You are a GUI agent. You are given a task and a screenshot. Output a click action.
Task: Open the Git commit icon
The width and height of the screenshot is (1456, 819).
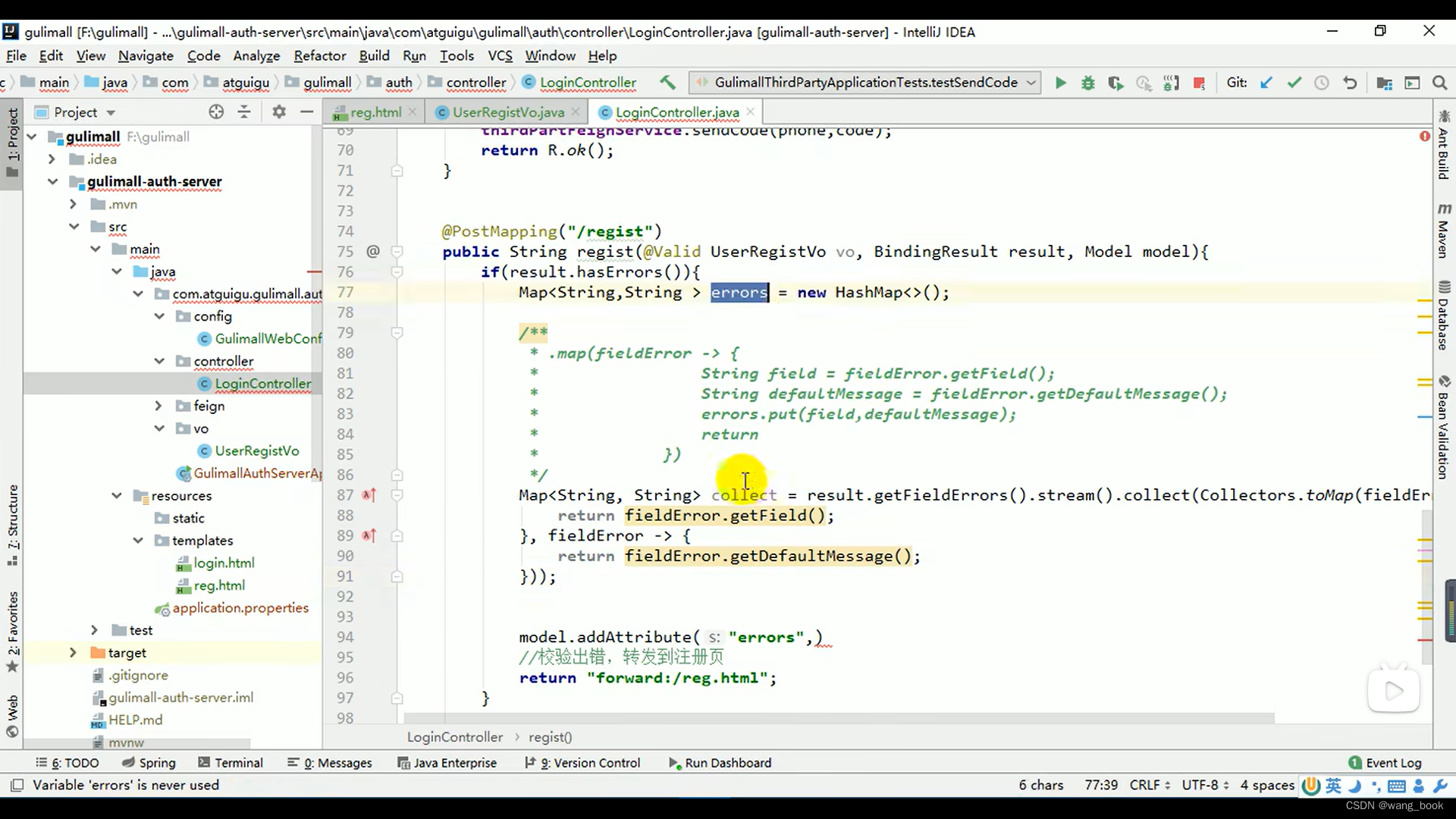(1297, 82)
